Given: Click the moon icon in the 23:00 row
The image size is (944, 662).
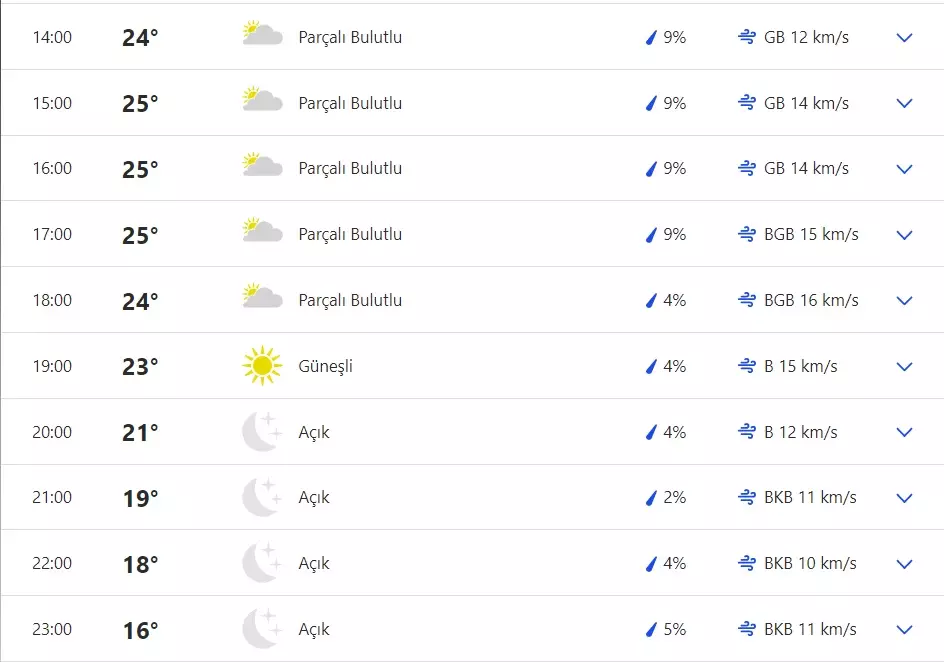Looking at the screenshot, I should click(x=262, y=629).
